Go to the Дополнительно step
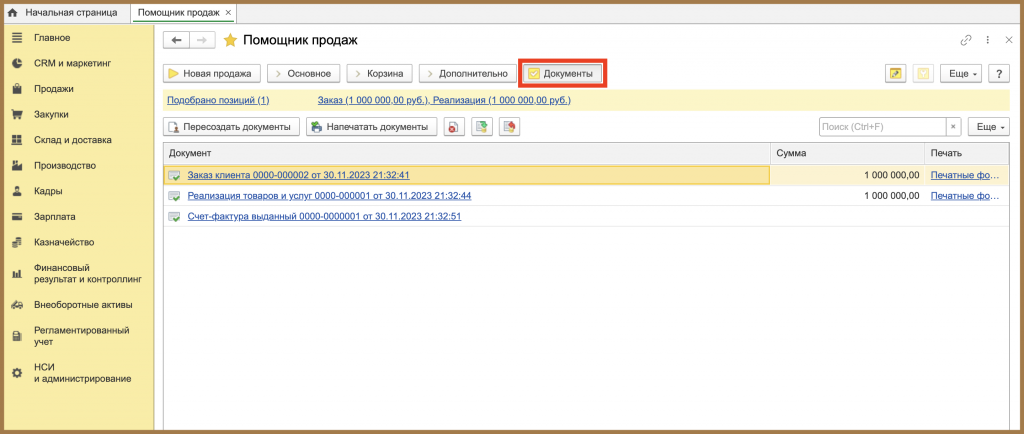Screen dimensions: 1024x434 coord(466,74)
